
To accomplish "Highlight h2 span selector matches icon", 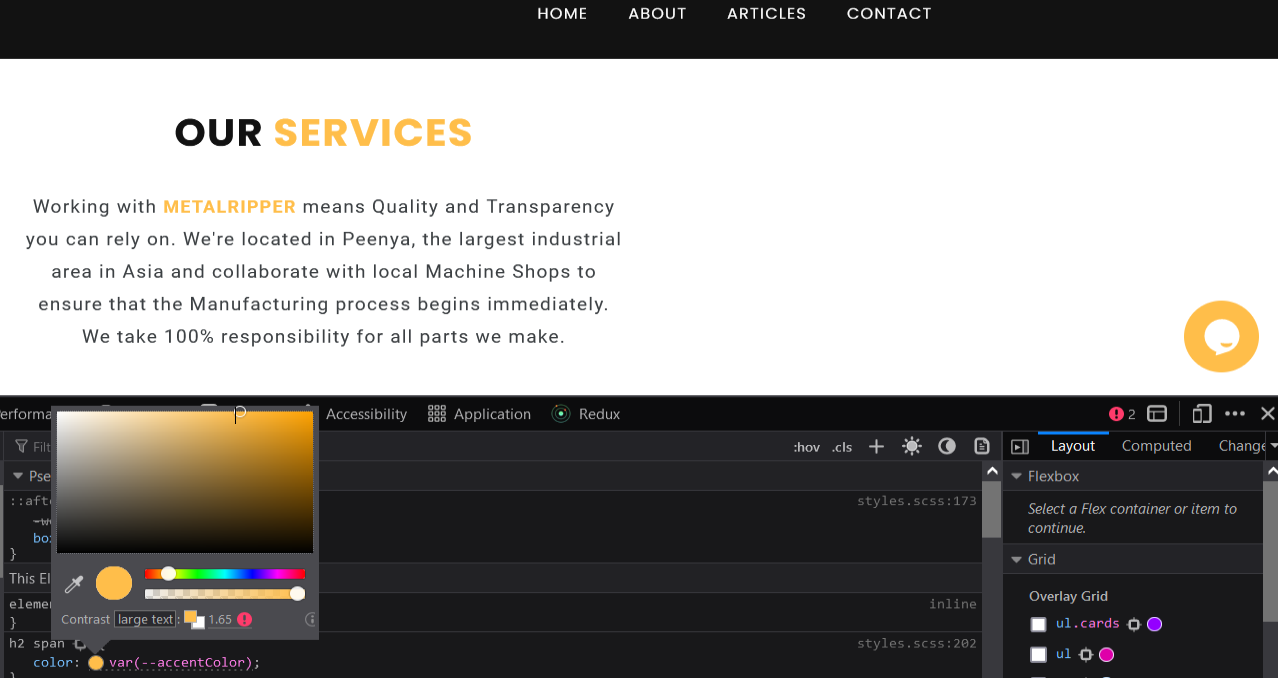I will click(81, 643).
